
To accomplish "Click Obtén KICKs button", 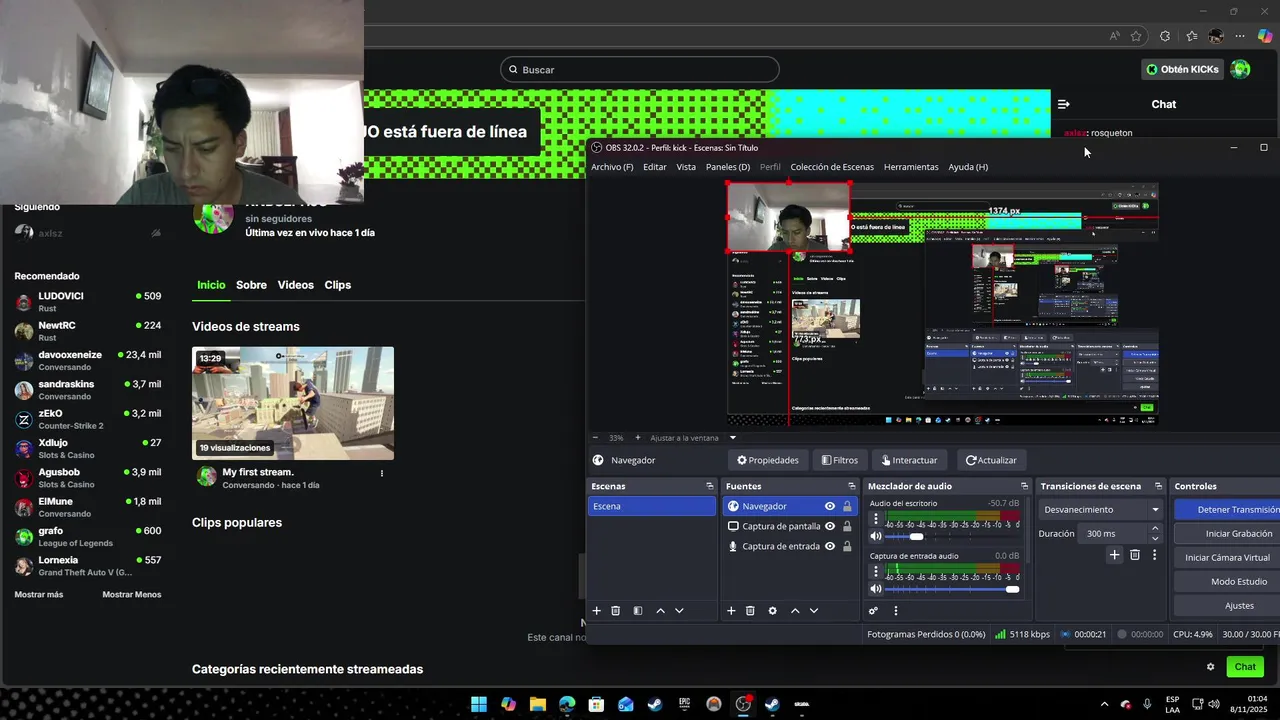I will click(1183, 69).
